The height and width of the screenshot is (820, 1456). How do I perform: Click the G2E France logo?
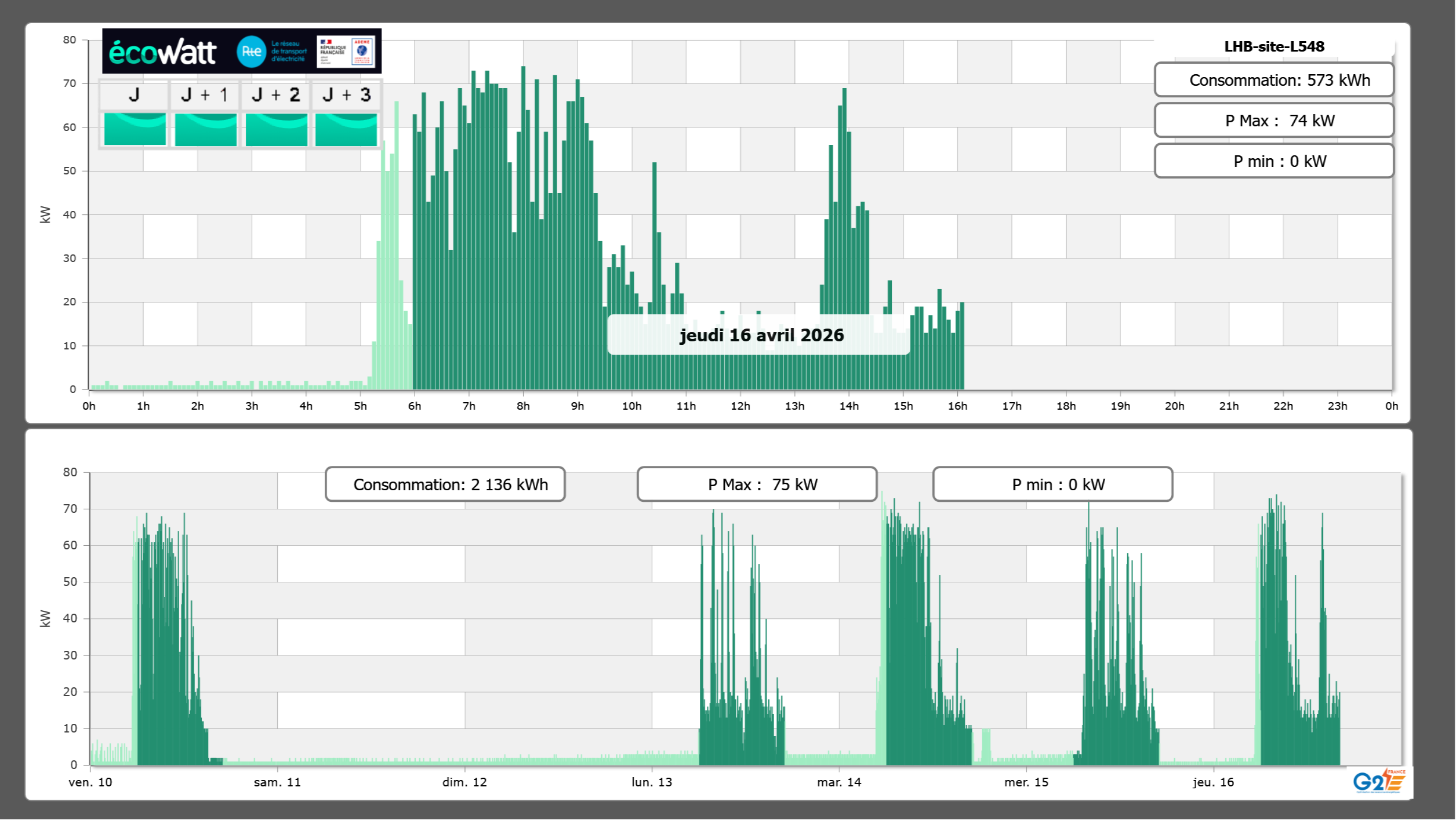1379,782
